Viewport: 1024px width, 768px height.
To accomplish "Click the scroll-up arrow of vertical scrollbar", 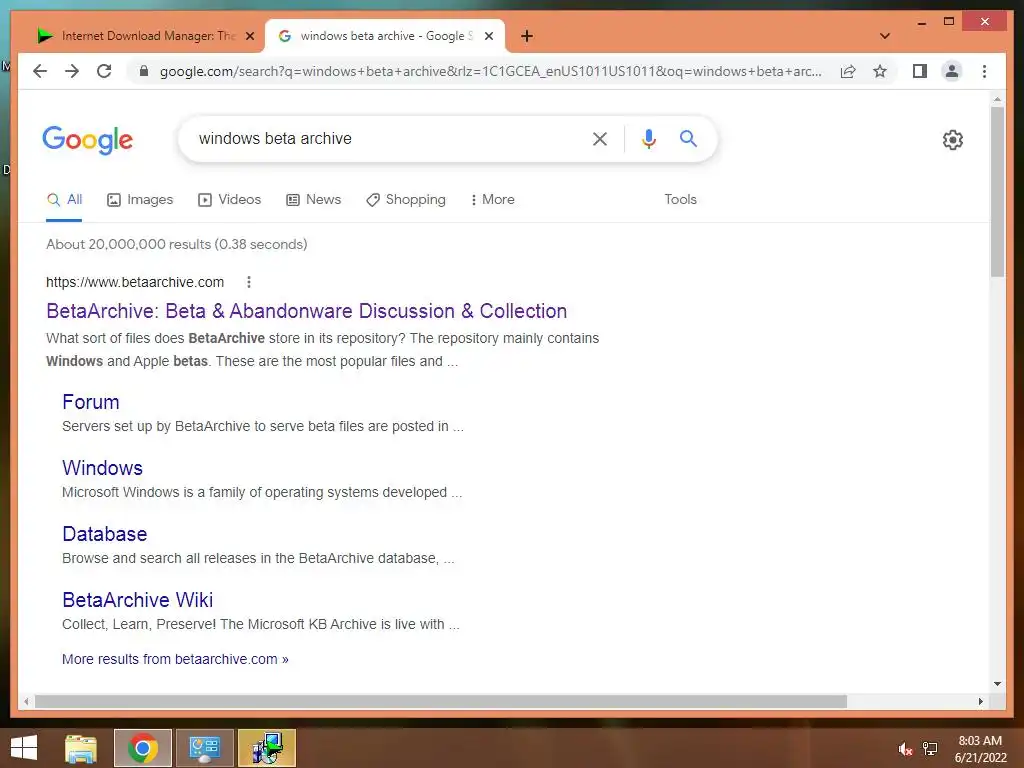I will coord(997,99).
